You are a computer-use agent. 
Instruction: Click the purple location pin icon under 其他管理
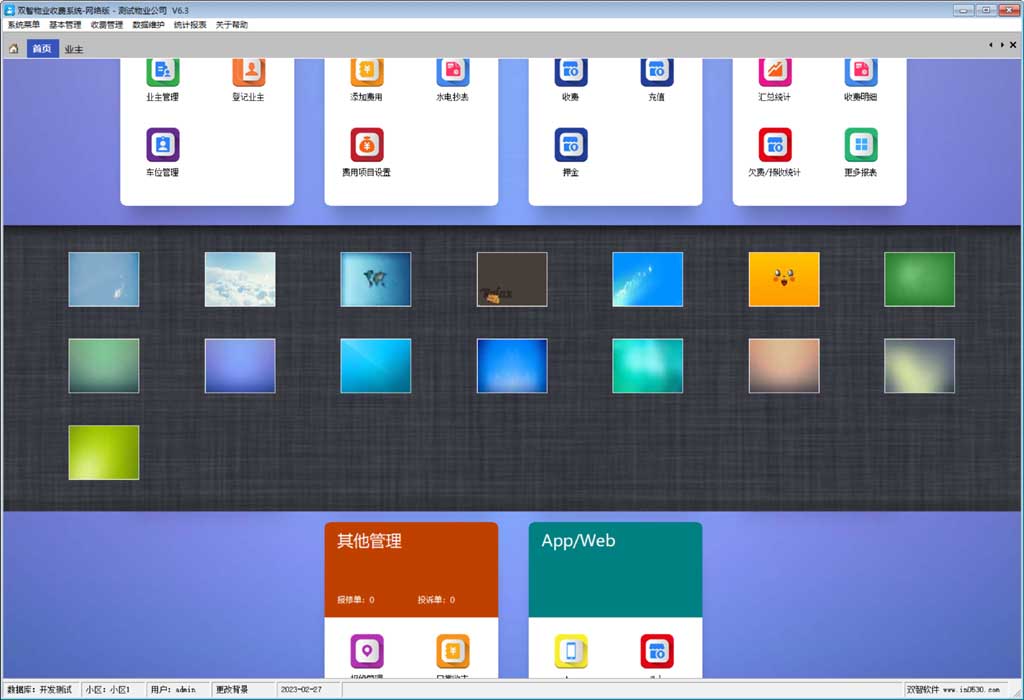(x=366, y=651)
